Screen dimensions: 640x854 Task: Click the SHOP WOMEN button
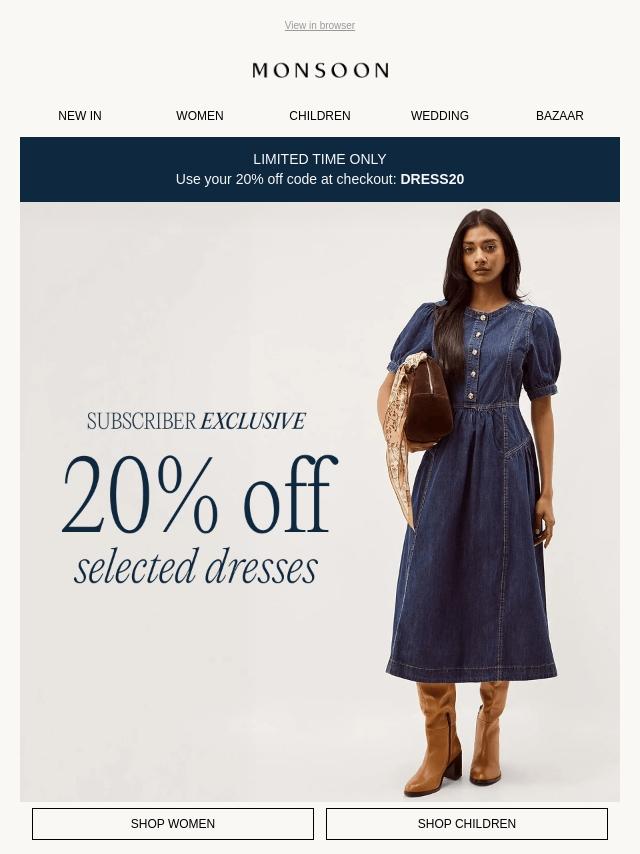(x=173, y=824)
